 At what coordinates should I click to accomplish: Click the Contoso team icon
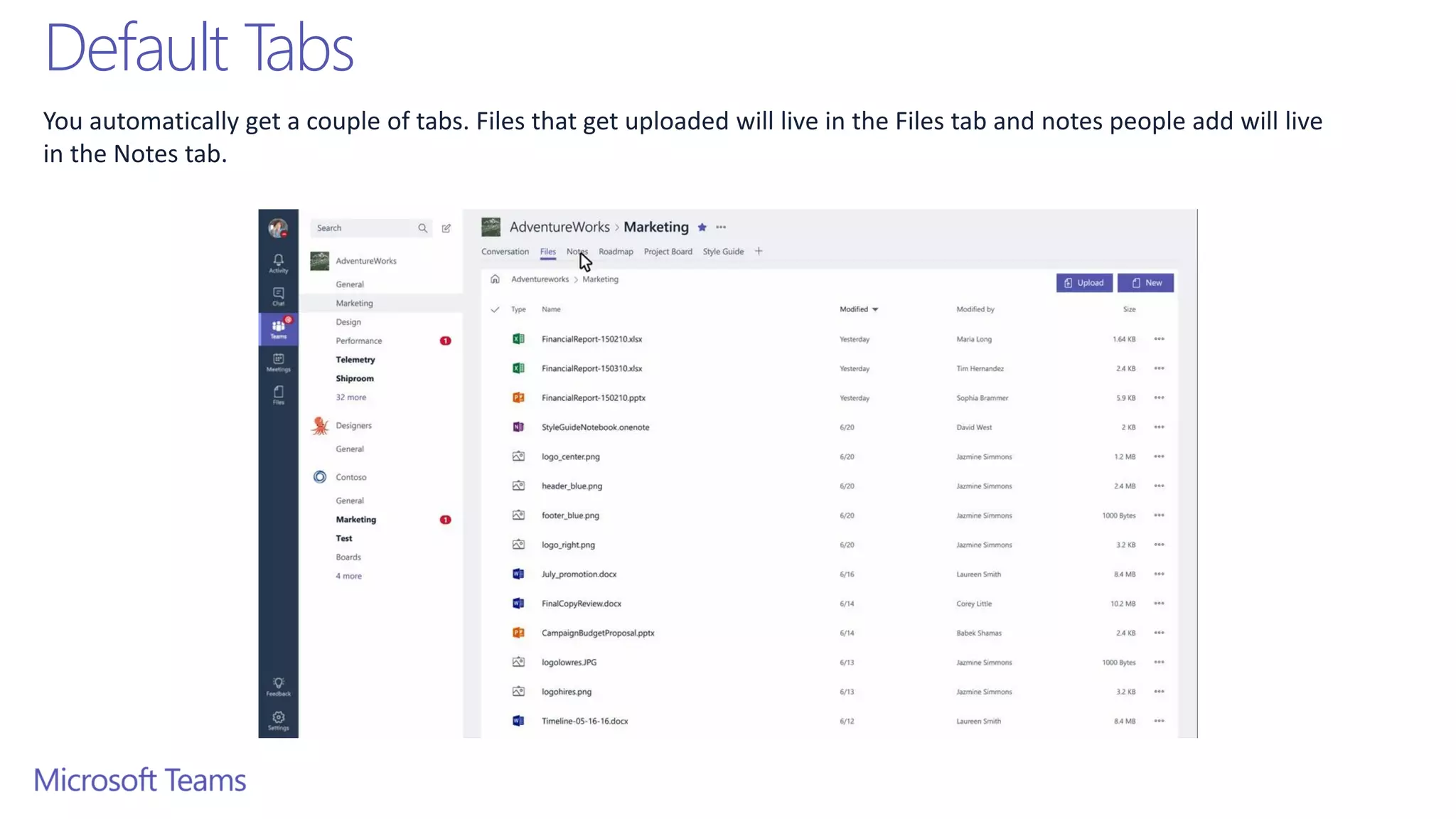(320, 477)
